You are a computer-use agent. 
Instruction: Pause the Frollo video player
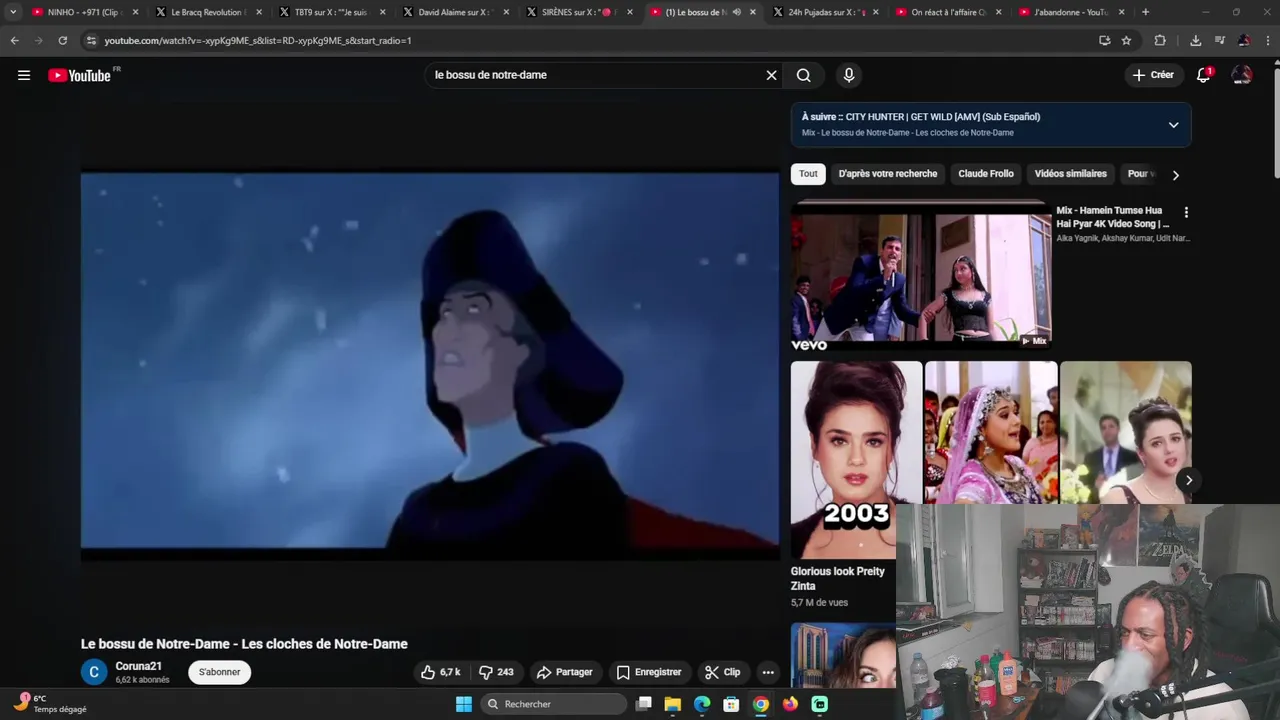point(430,362)
